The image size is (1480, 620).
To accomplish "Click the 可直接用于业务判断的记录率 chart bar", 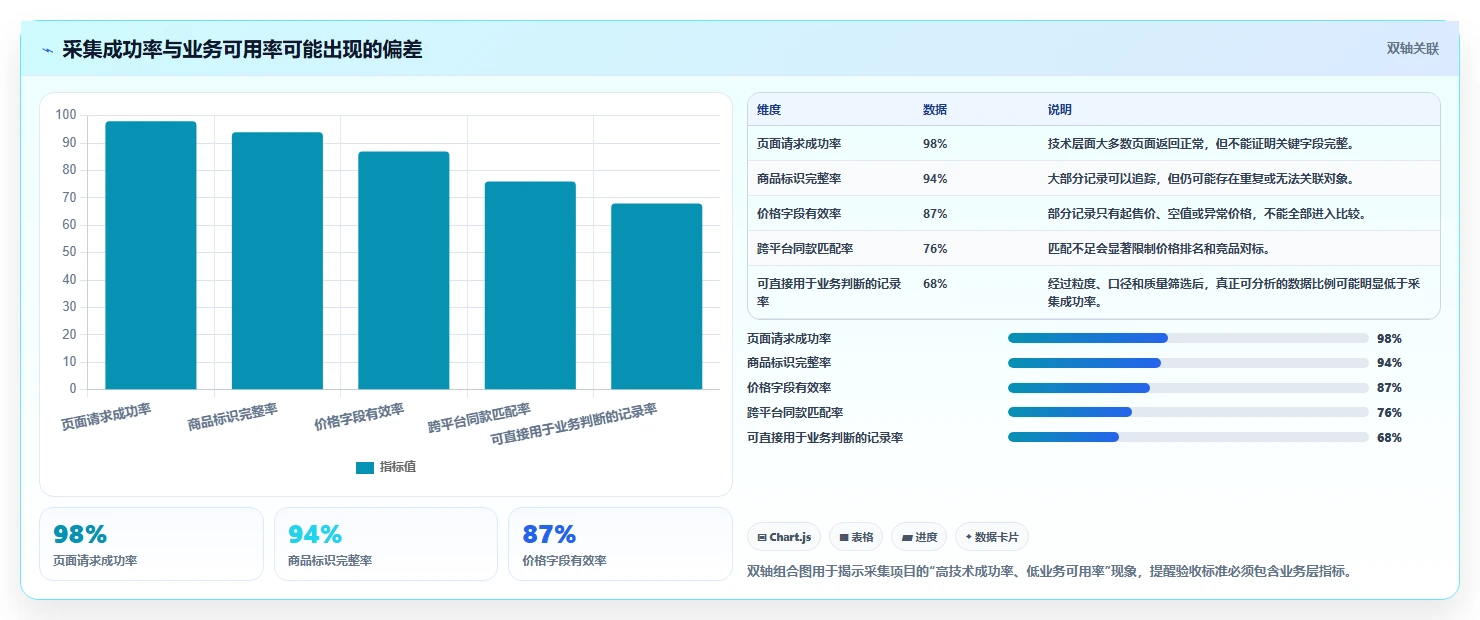I will tap(656, 296).
